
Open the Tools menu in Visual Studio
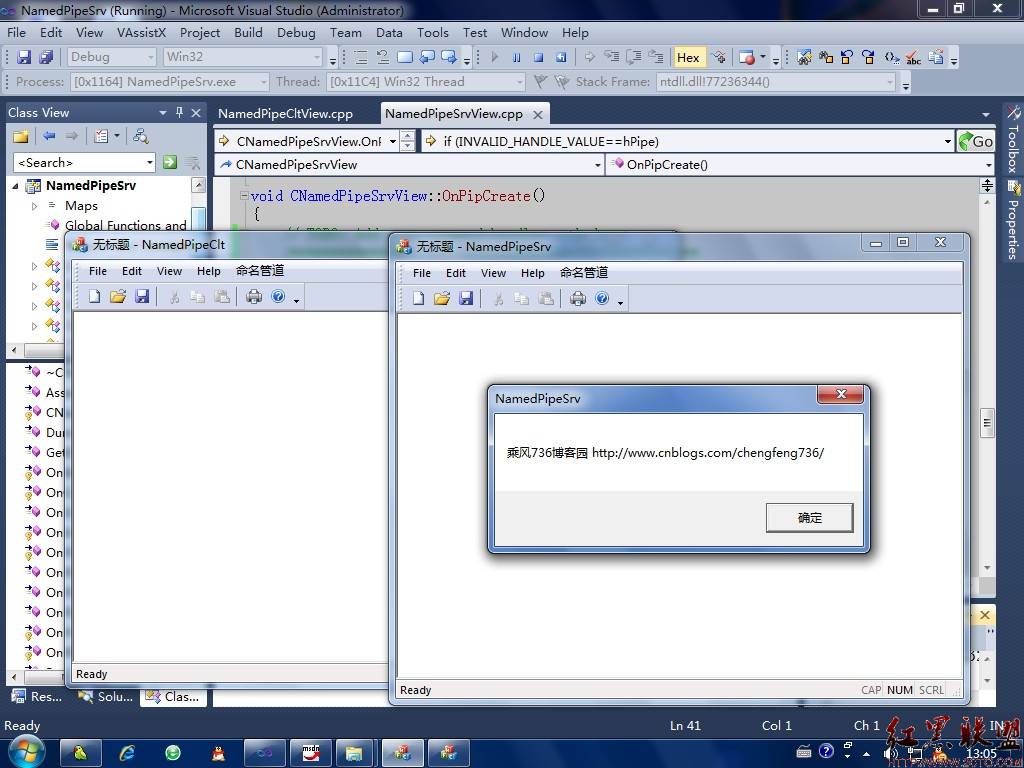432,33
